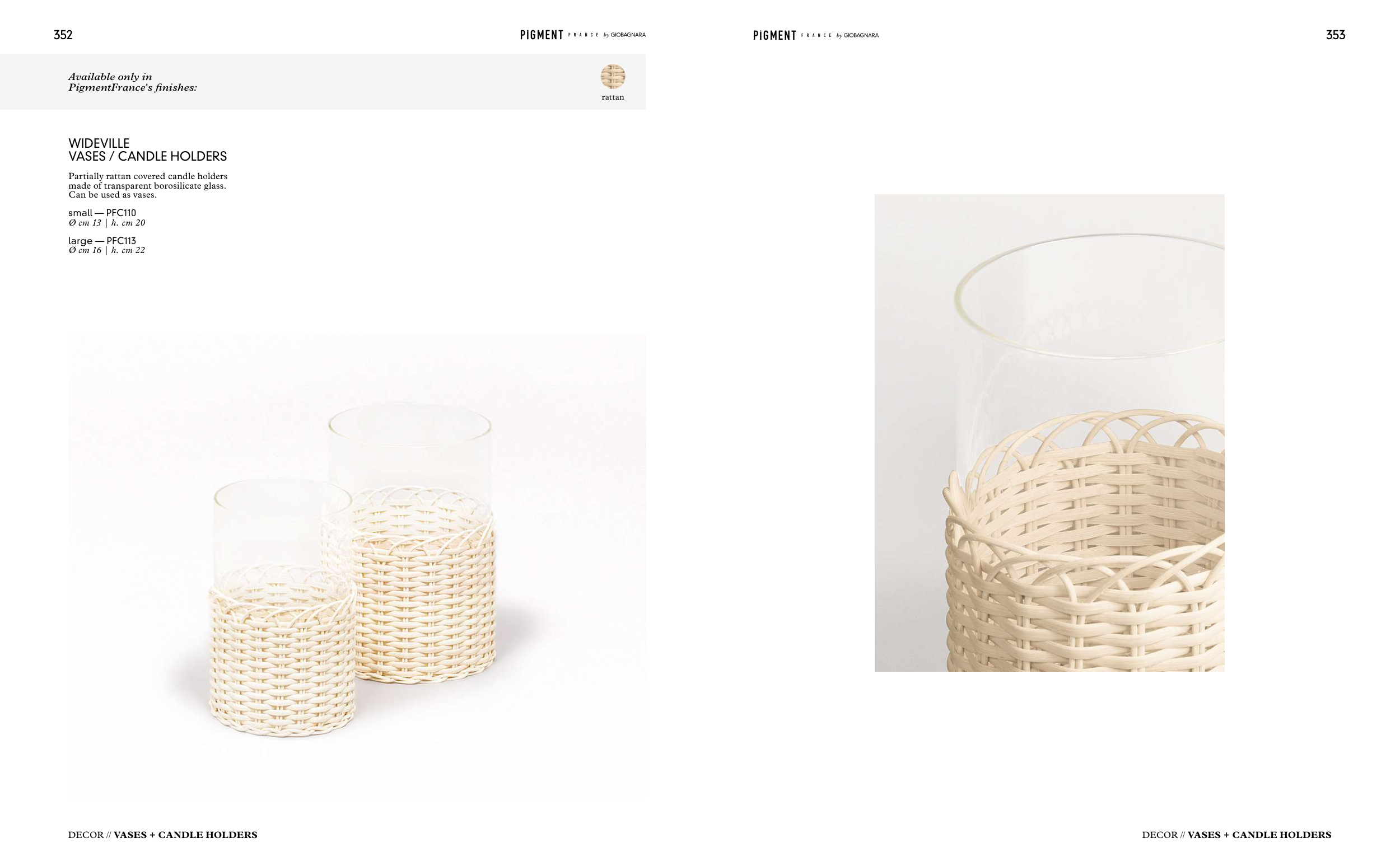Click the rattan finish swatch
Viewport: 1400px width, 866px height.
(x=612, y=76)
